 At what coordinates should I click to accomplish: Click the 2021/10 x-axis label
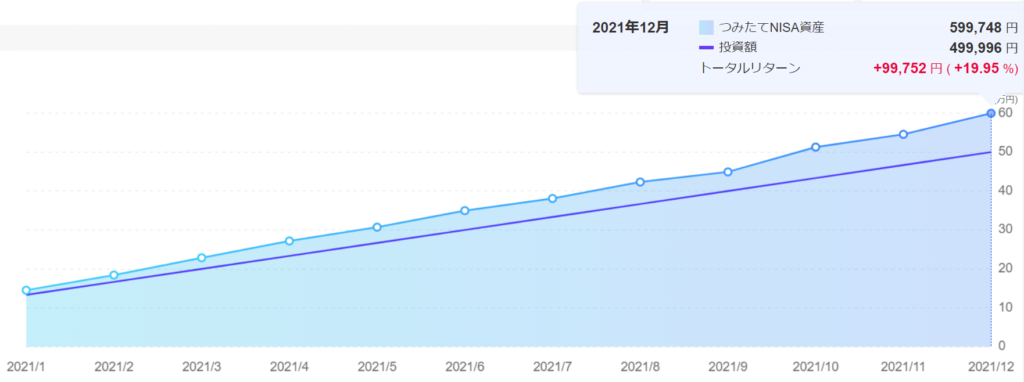pos(816,367)
